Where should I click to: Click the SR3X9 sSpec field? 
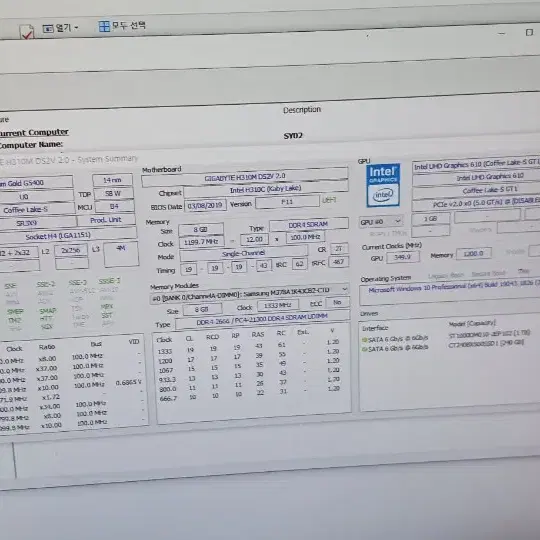(x=38, y=223)
